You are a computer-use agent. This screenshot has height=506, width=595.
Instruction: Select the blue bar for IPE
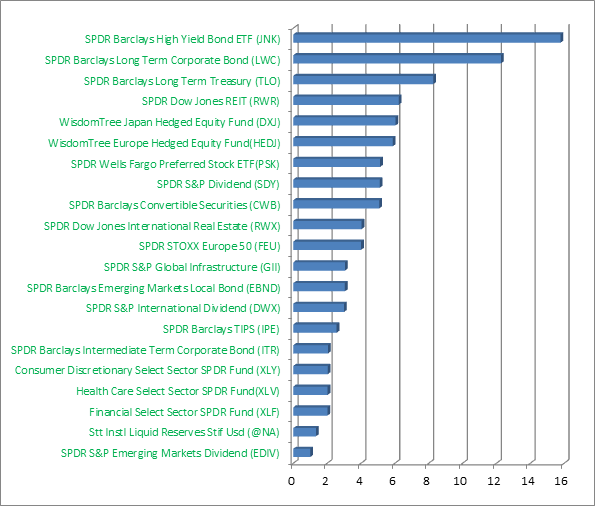point(316,328)
